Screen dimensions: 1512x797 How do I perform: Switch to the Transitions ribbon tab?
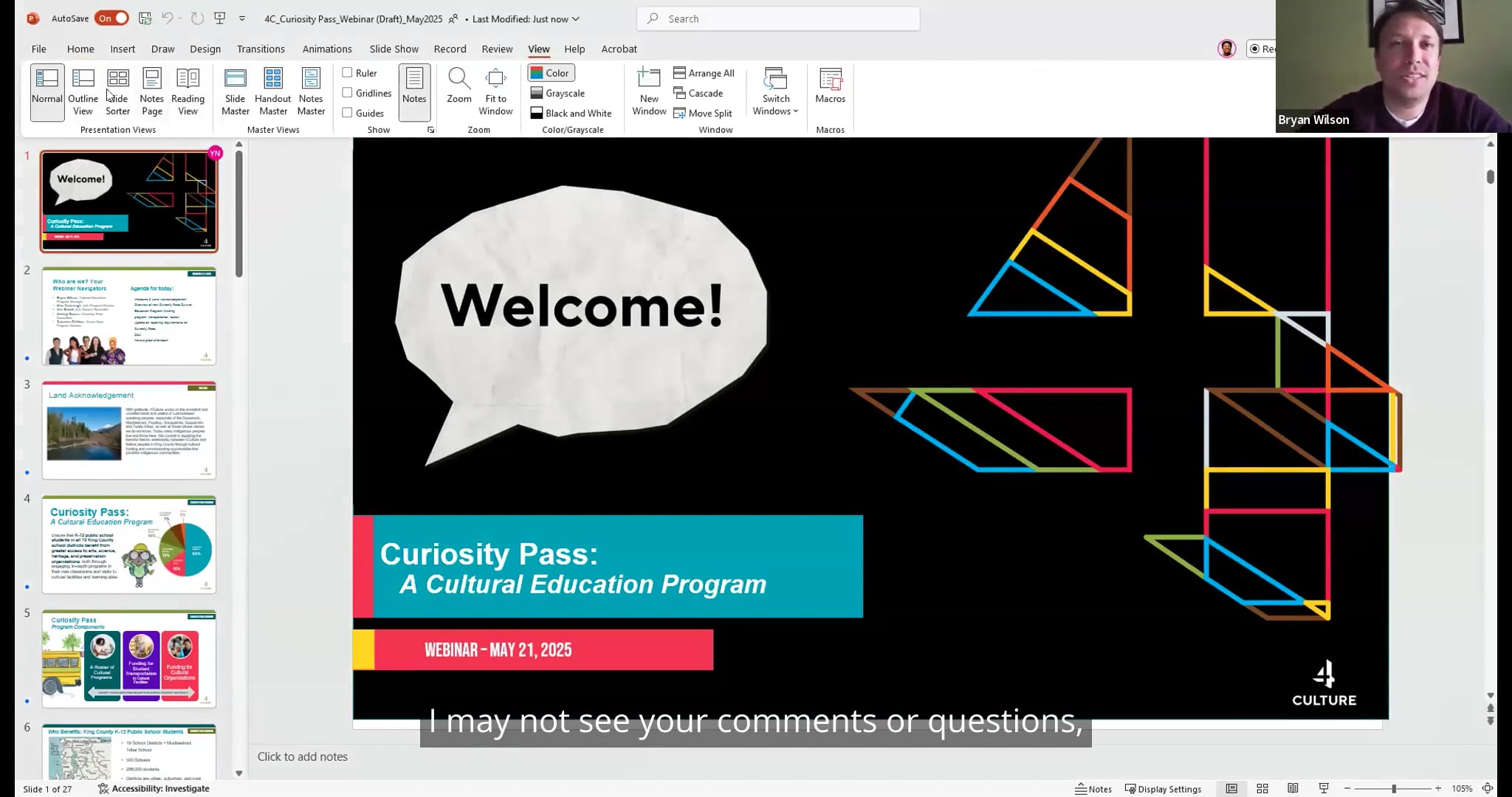[260, 49]
